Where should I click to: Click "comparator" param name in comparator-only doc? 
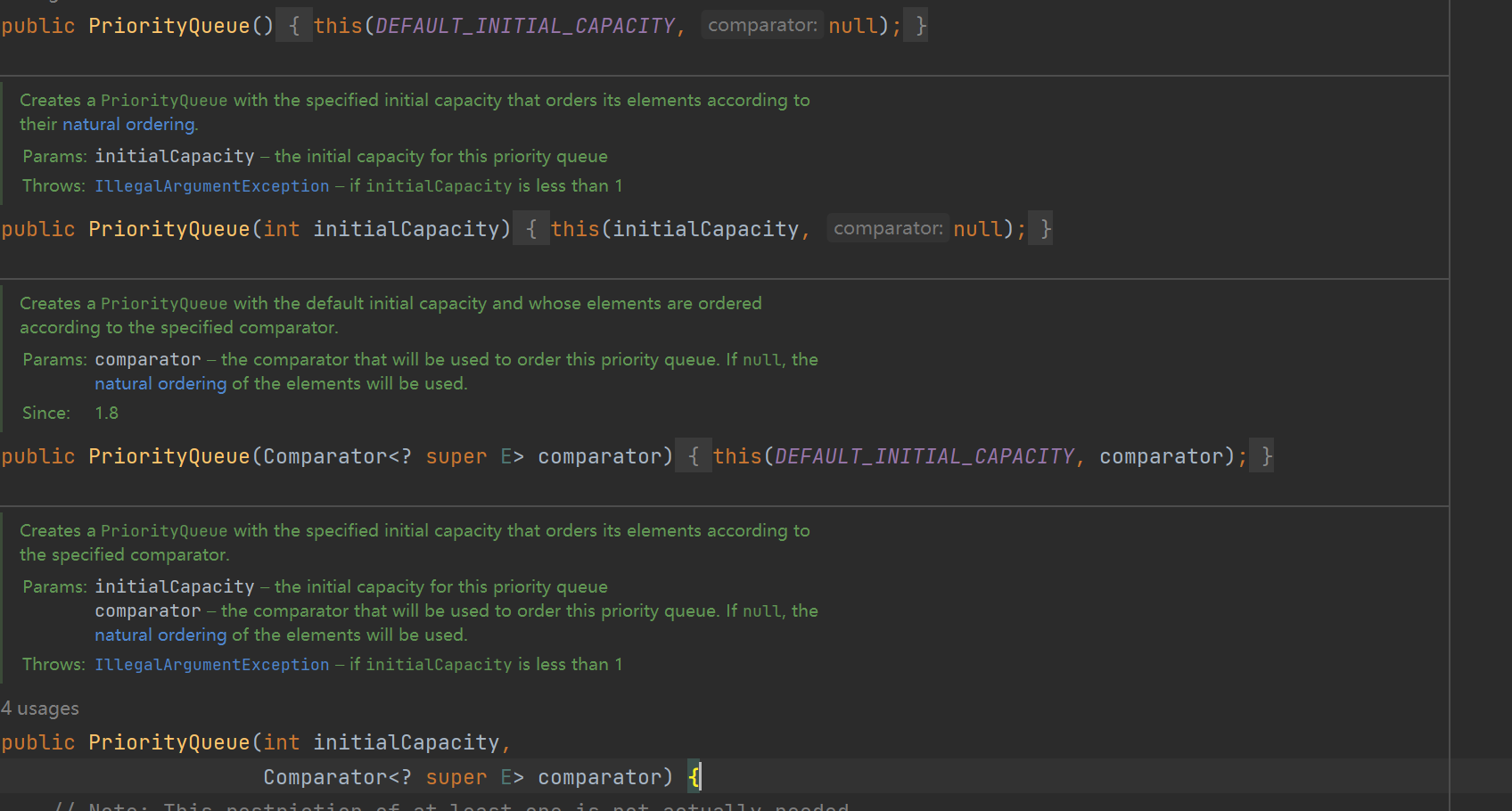pyautogui.click(x=148, y=360)
